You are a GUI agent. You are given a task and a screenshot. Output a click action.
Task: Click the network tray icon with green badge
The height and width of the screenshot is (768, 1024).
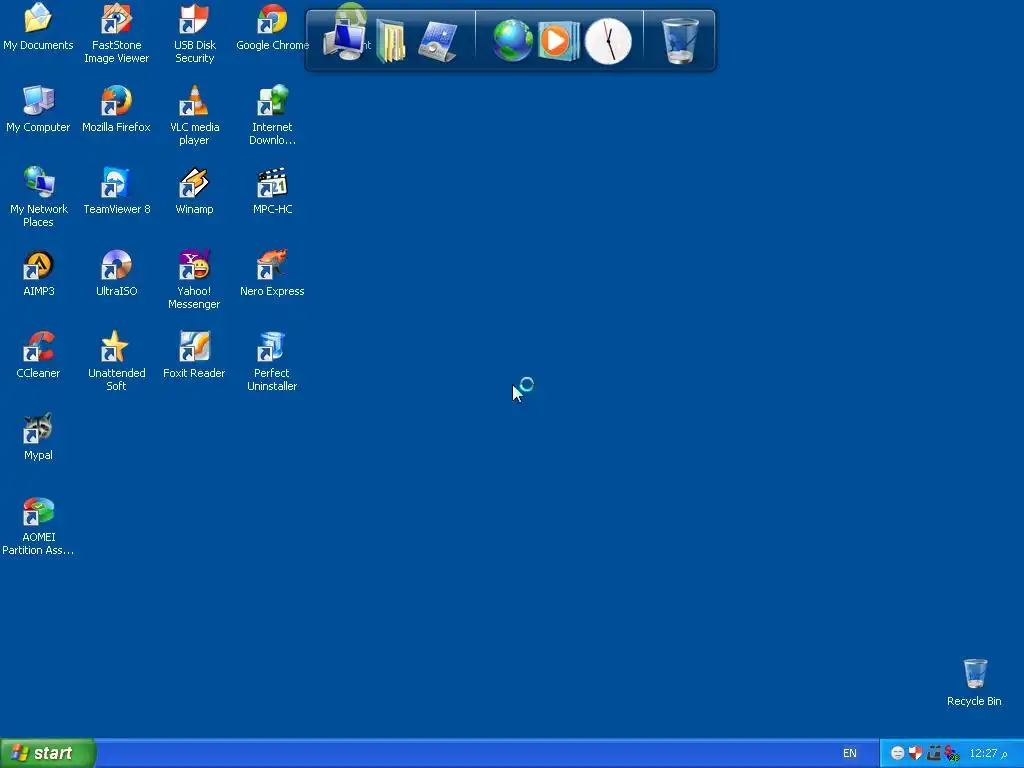[x=952, y=754]
